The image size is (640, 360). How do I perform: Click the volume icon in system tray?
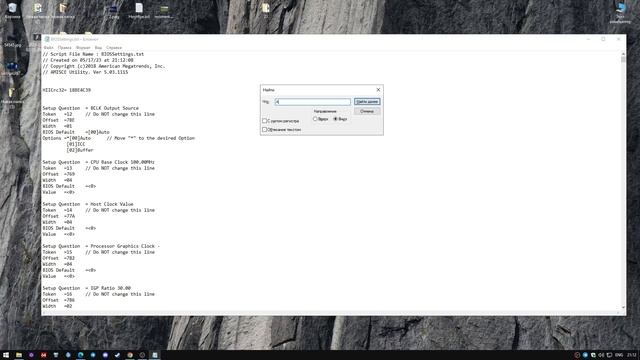tap(601, 355)
